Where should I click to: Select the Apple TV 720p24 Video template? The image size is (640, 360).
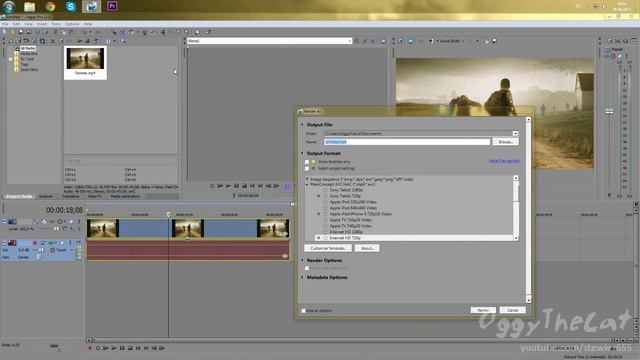click(x=351, y=220)
